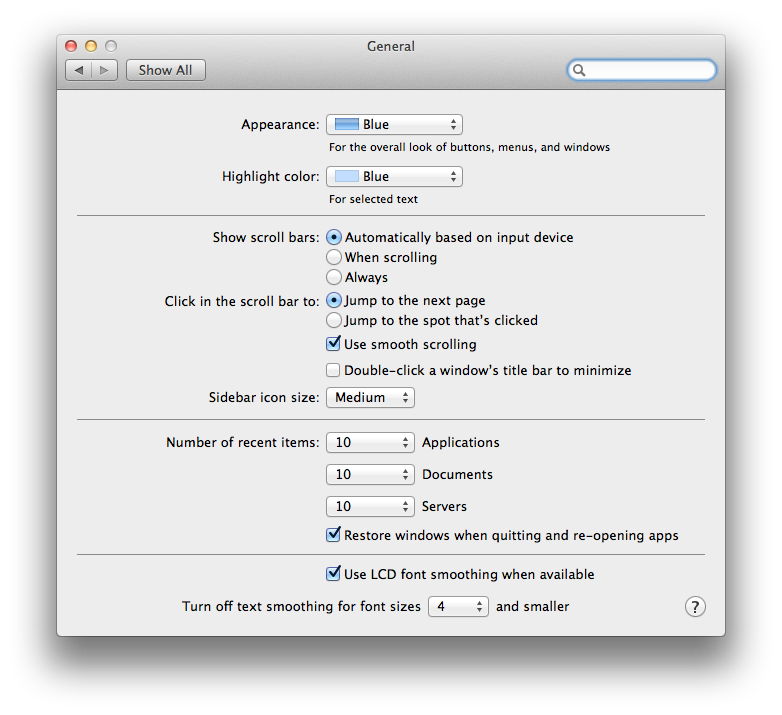Viewport: 782px width, 715px height.
Task: Click the 'Servers' label
Action: pyautogui.click(x=444, y=507)
